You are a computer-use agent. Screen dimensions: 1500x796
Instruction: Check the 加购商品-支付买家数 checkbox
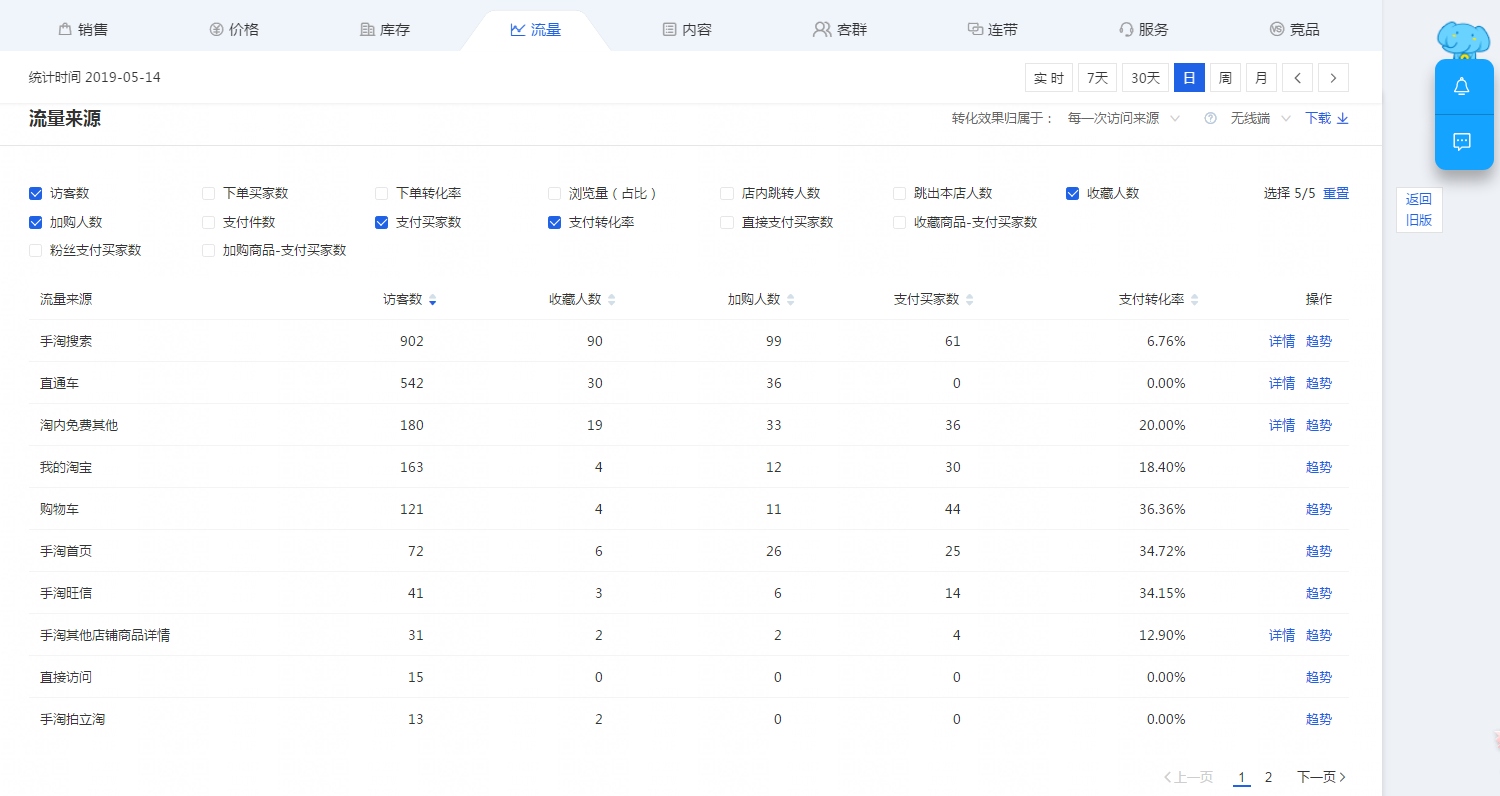point(208,250)
